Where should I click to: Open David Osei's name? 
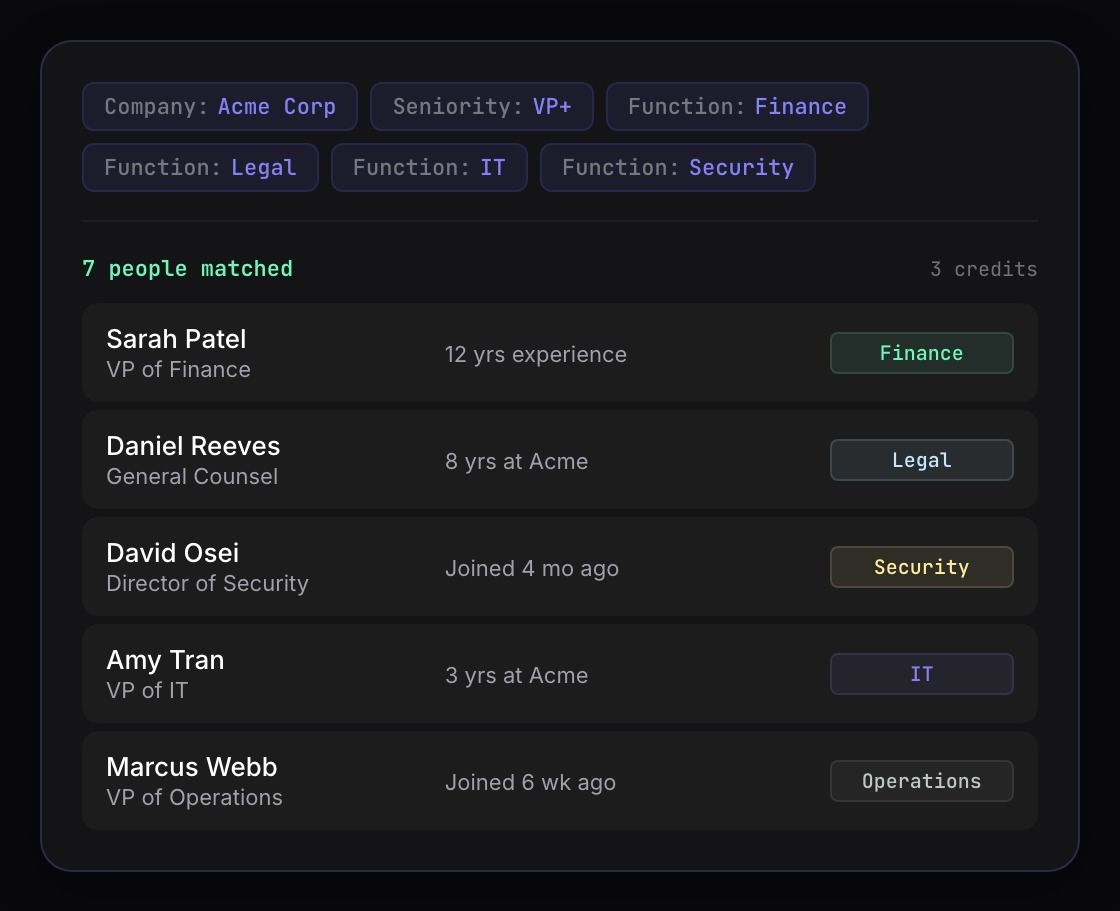pos(173,553)
